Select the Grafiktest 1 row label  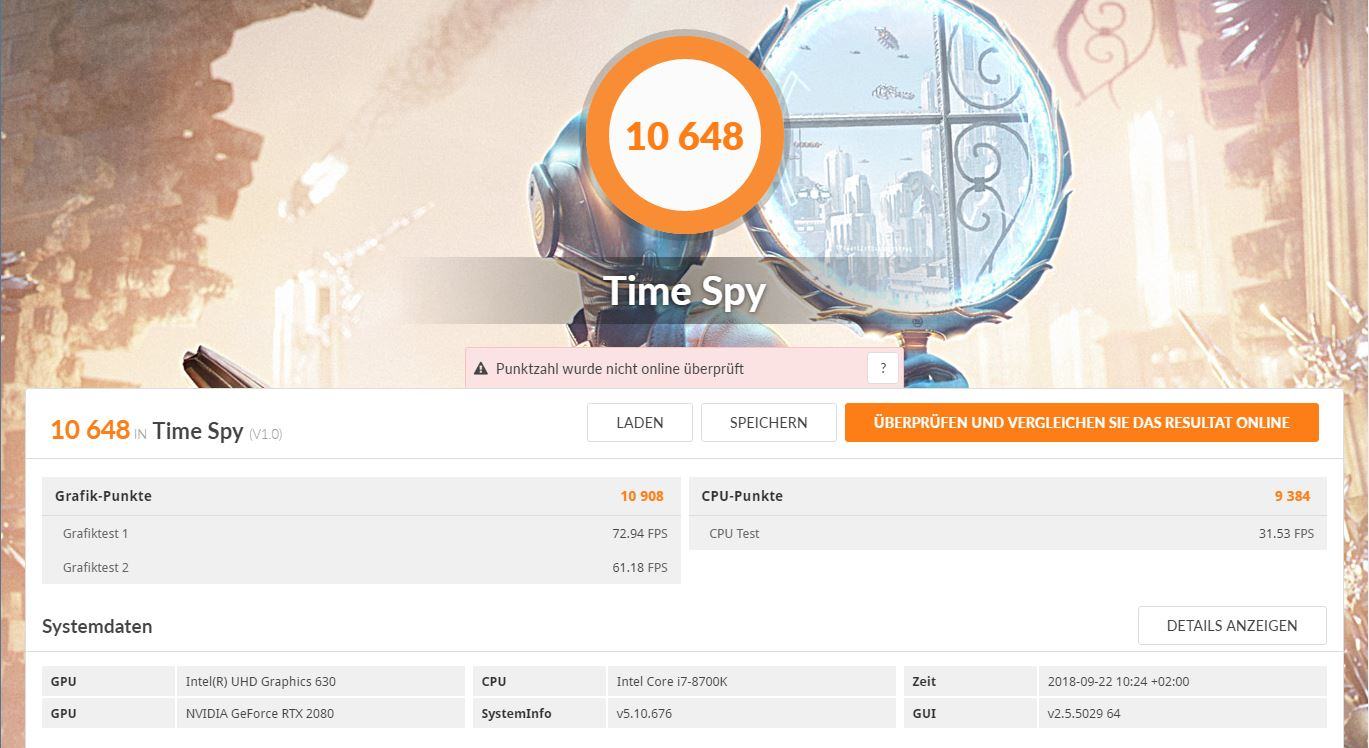point(95,533)
